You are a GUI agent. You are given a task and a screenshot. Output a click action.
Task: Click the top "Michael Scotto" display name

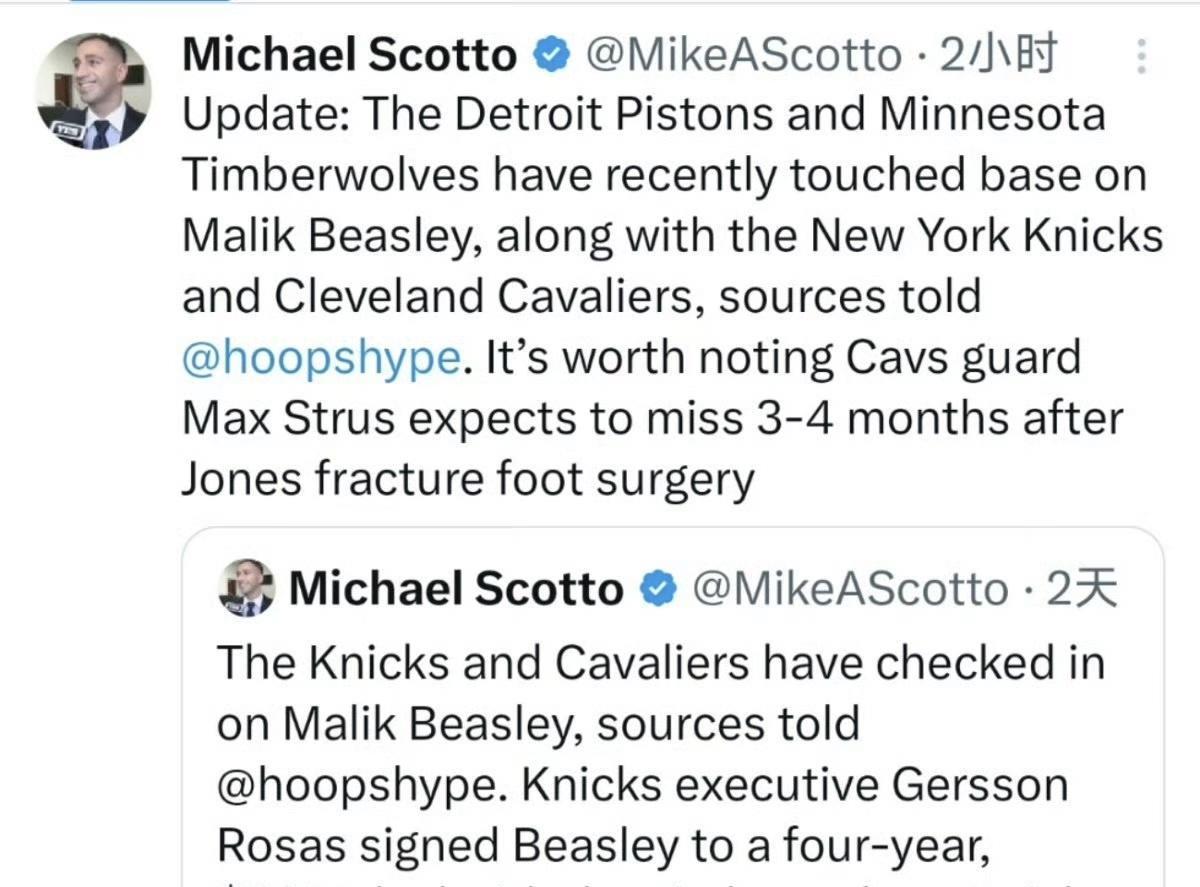350,56
